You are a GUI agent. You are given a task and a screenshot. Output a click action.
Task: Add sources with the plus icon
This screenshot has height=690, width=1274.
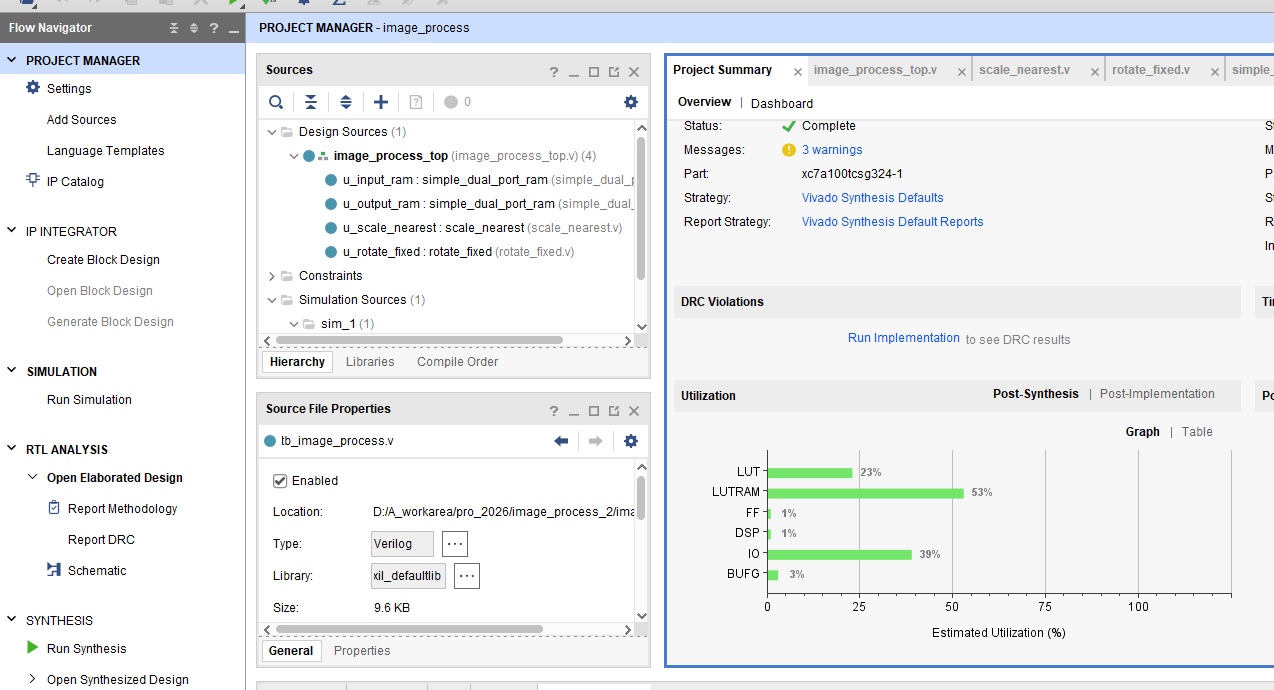point(381,102)
